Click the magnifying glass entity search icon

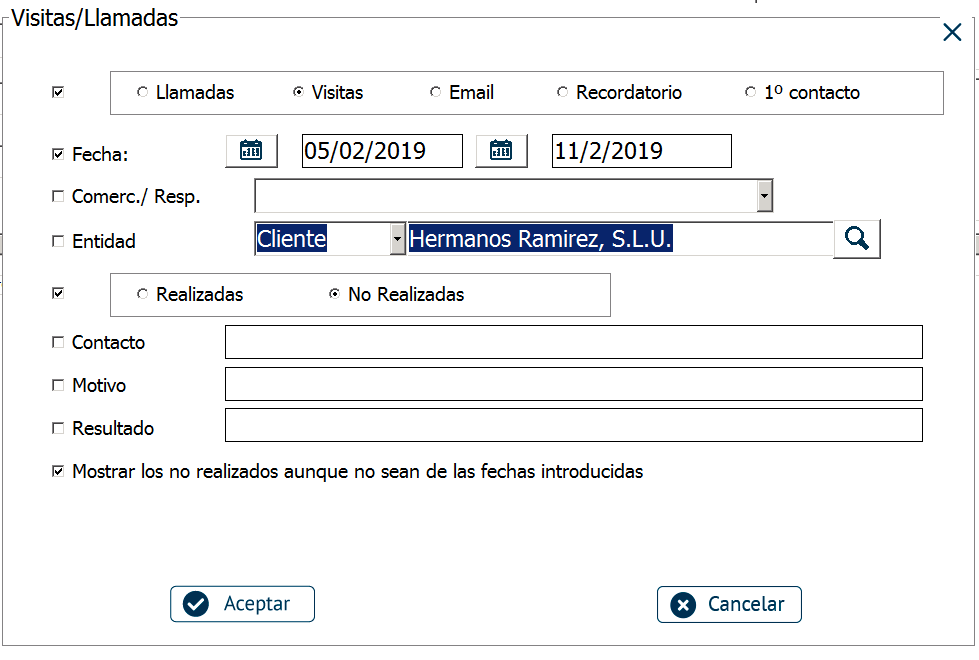(856, 239)
